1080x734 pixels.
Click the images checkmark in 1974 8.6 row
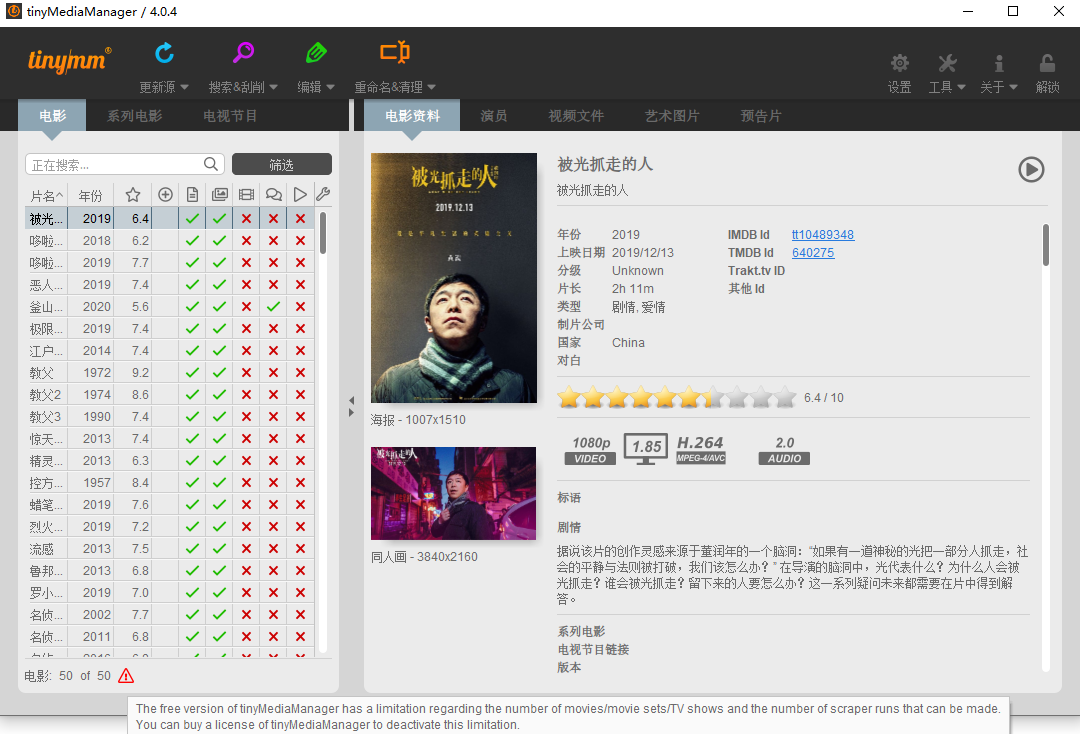coord(220,395)
